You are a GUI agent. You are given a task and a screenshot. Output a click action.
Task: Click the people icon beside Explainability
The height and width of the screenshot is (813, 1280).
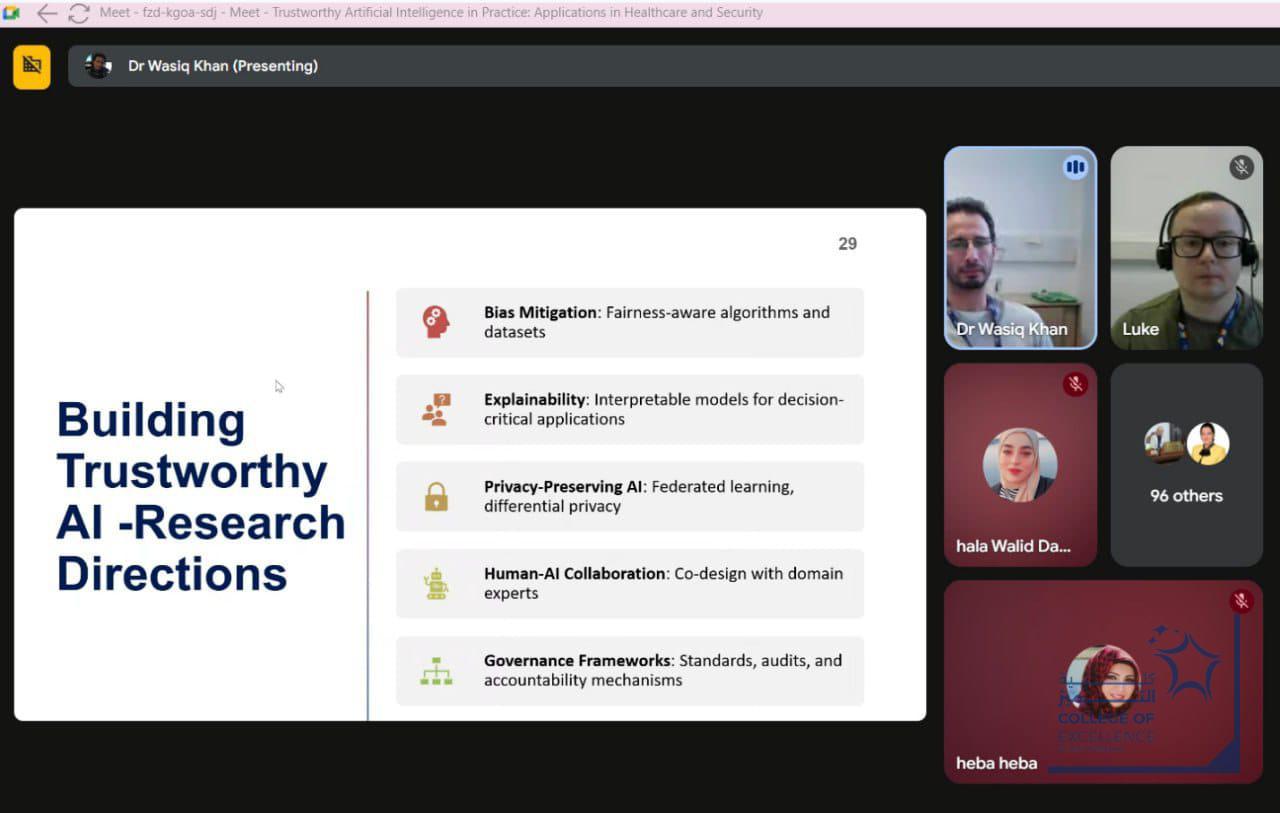[x=436, y=409]
